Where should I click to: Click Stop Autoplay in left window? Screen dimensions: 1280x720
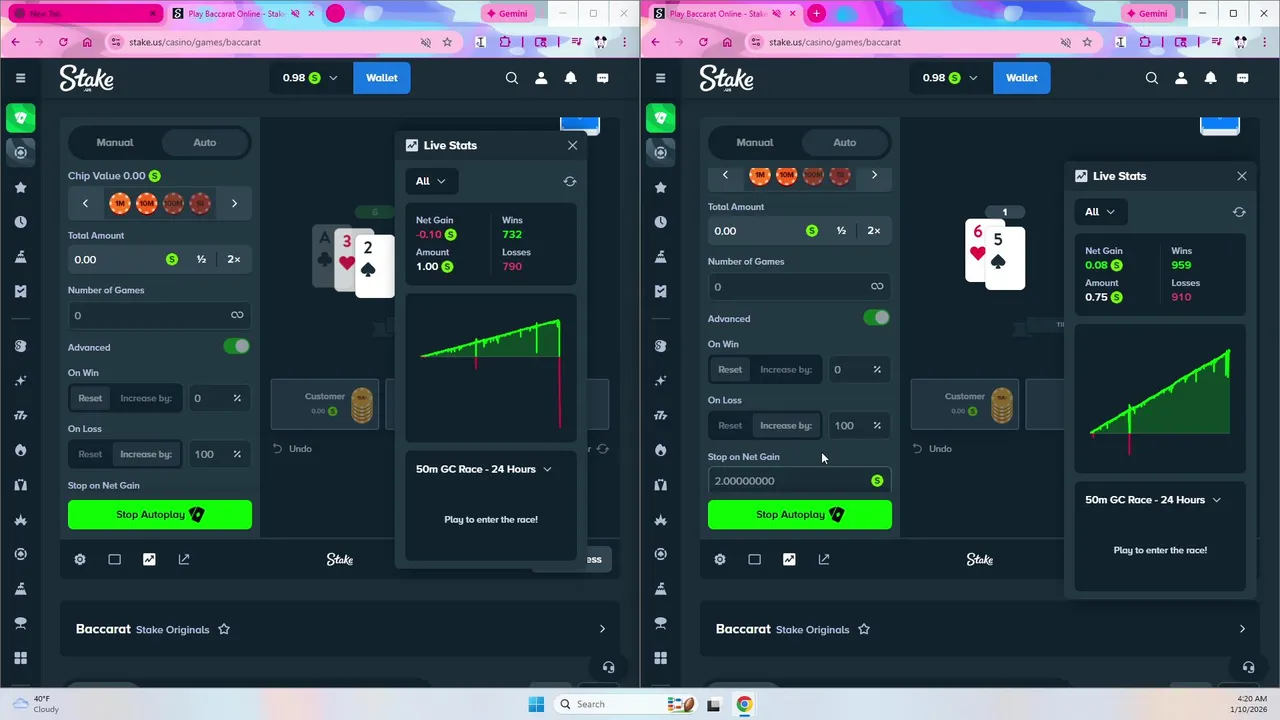[x=160, y=514]
